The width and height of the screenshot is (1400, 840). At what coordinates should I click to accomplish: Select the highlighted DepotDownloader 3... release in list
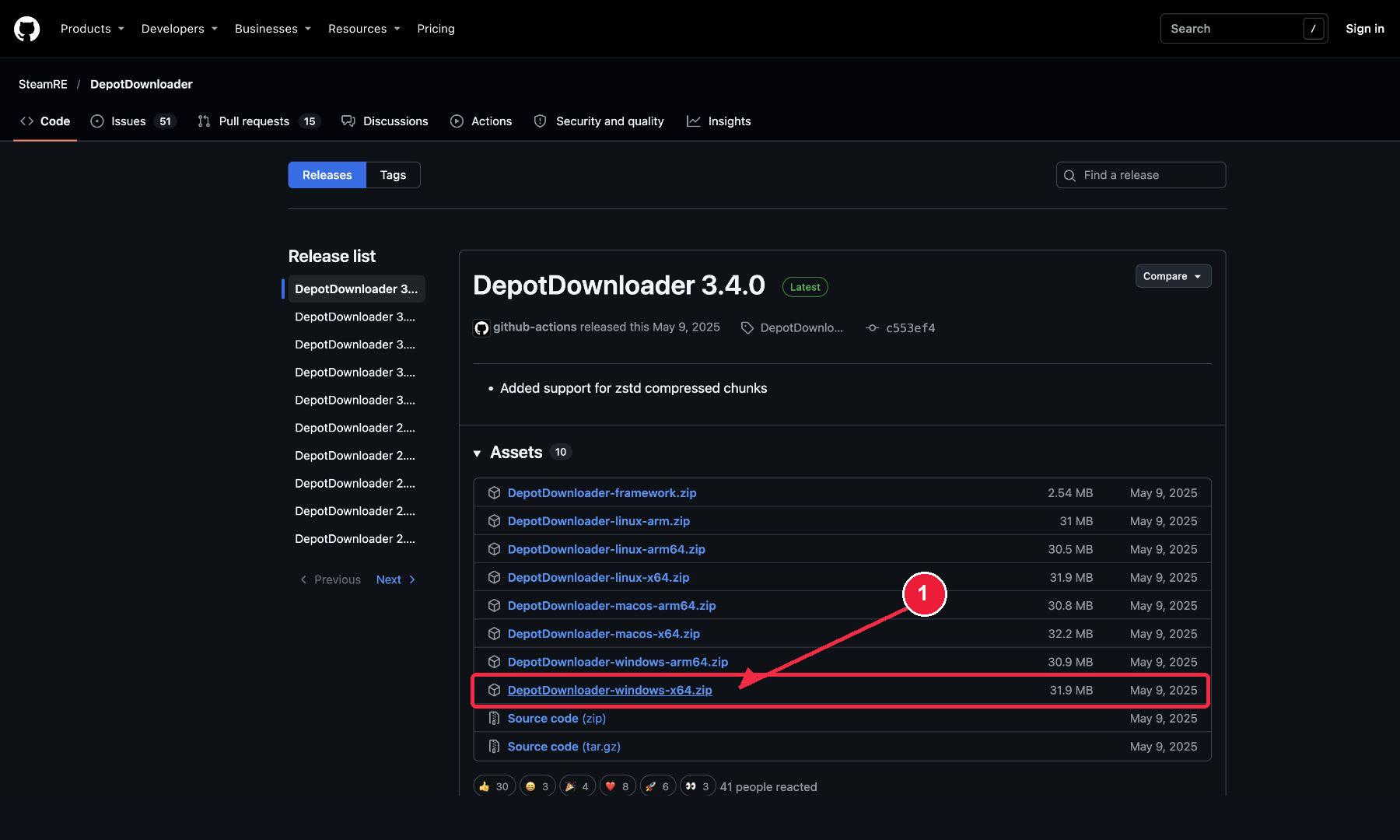[x=356, y=289]
